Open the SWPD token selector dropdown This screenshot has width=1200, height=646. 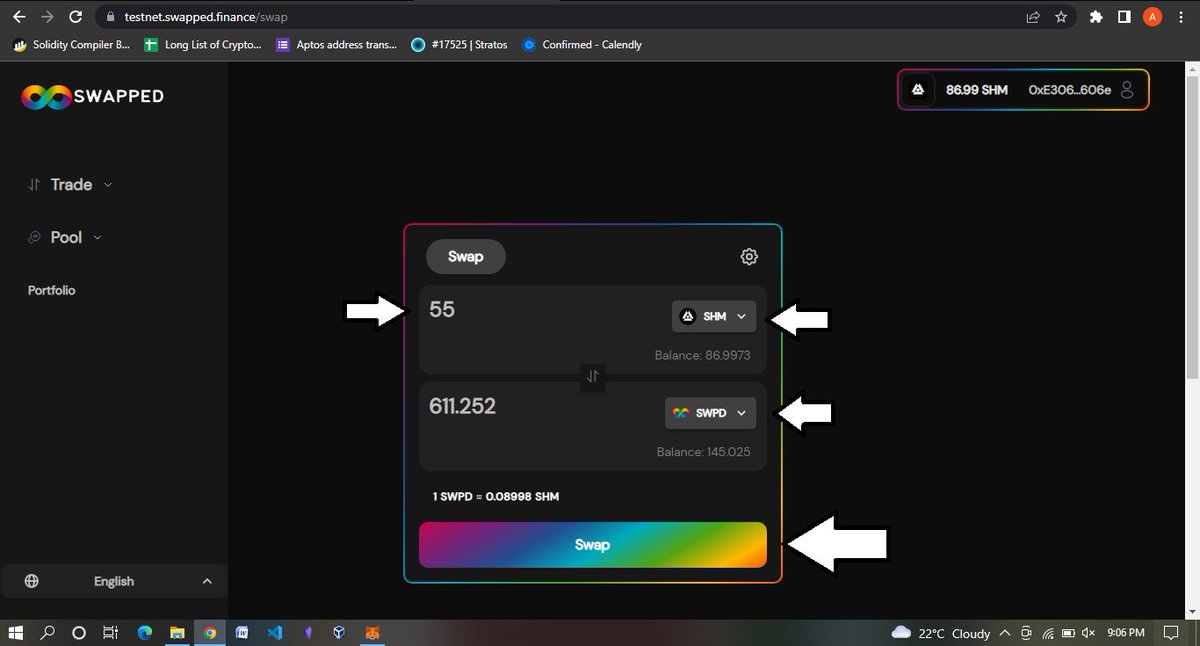[x=710, y=413]
